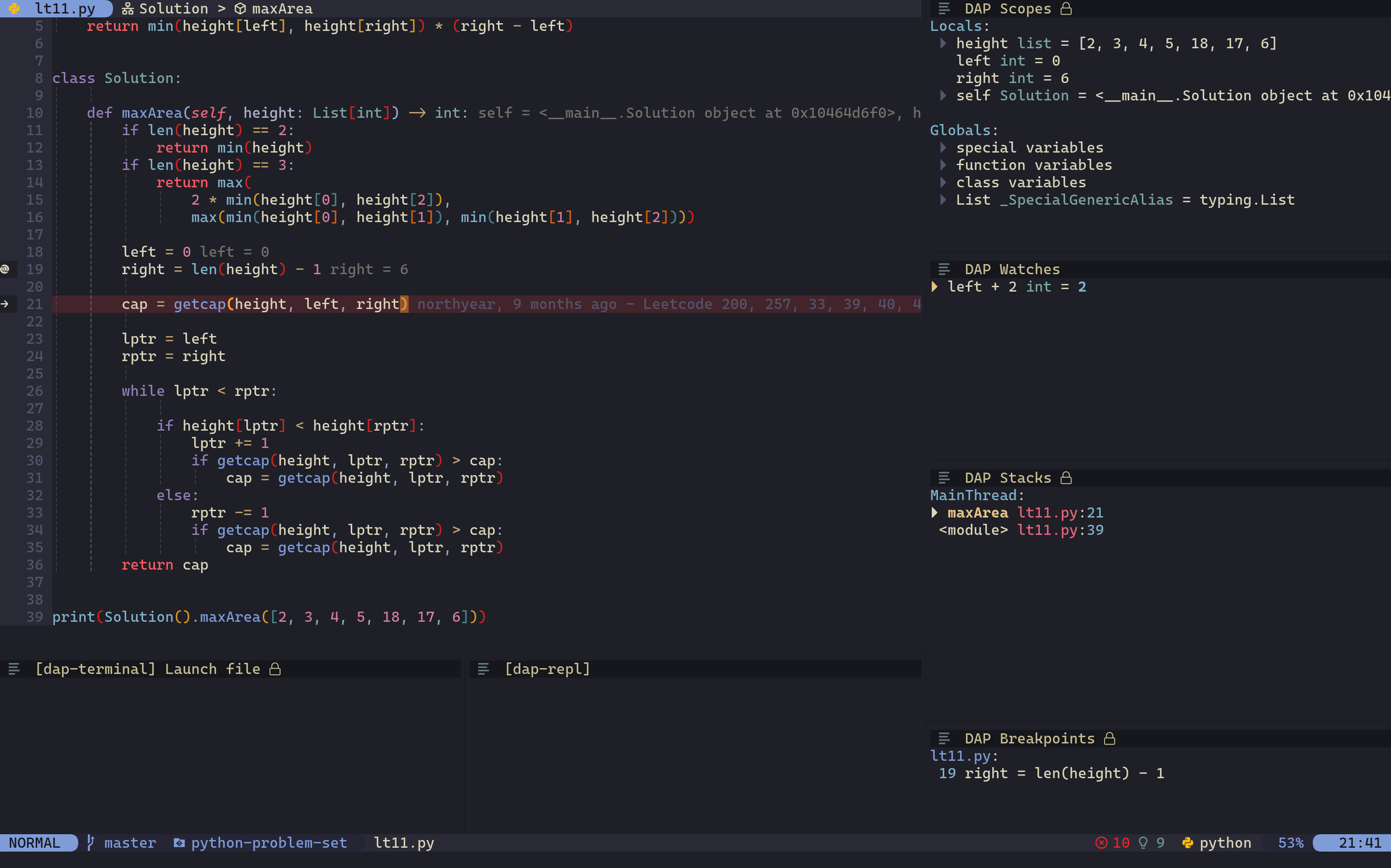The image size is (1391, 868).
Task: Click the Python icon on lt11.py tab
Action: click(x=14, y=9)
